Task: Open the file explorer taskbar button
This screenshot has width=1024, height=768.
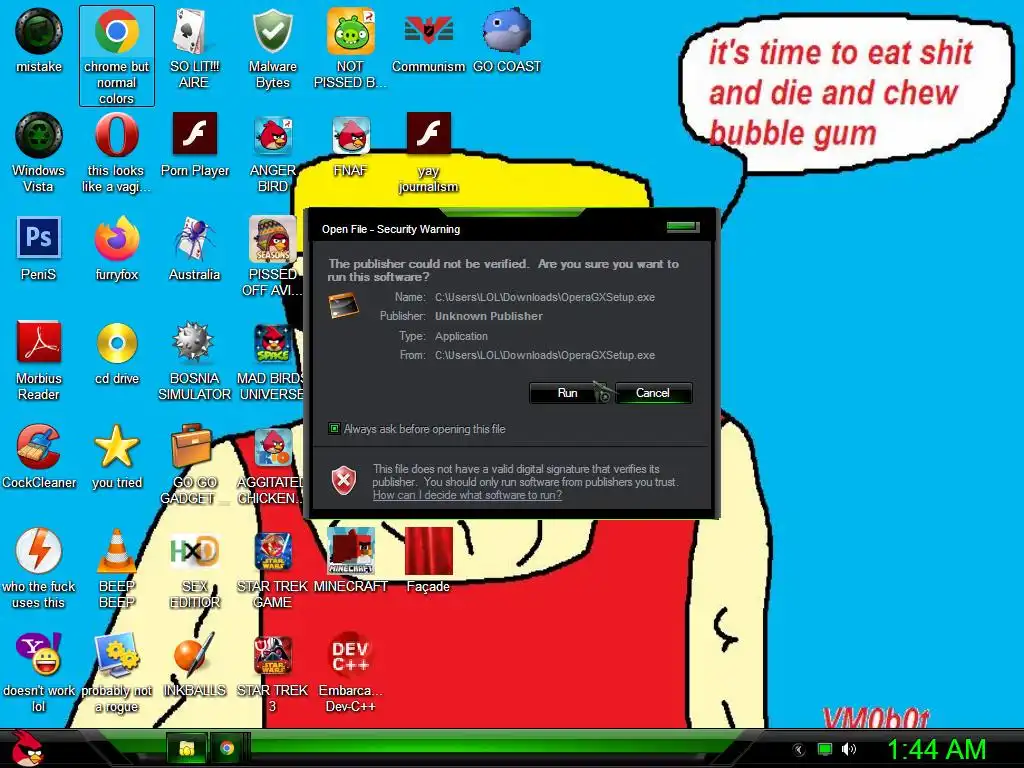Action: (187, 748)
